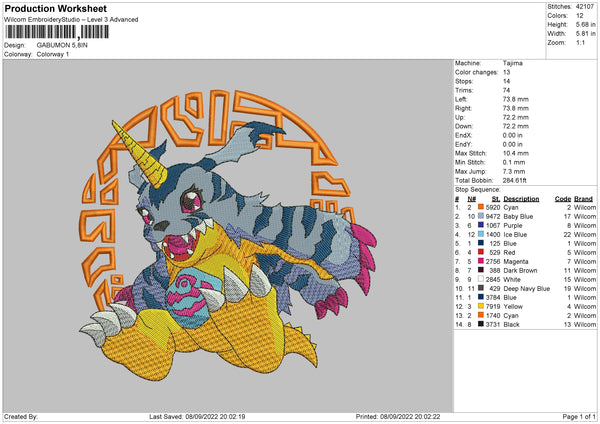Click the Trims value "74"

coord(507,90)
